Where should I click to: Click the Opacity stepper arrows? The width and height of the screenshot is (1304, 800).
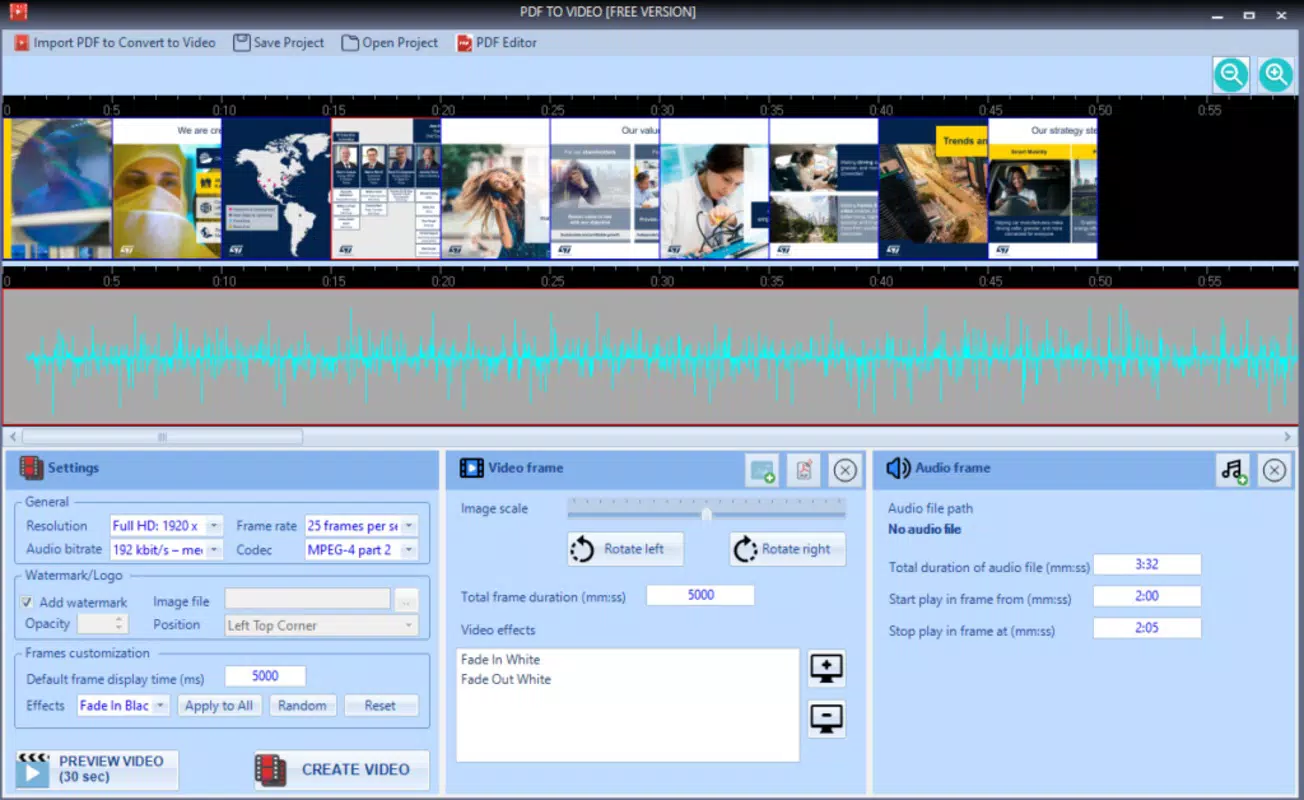(120, 624)
